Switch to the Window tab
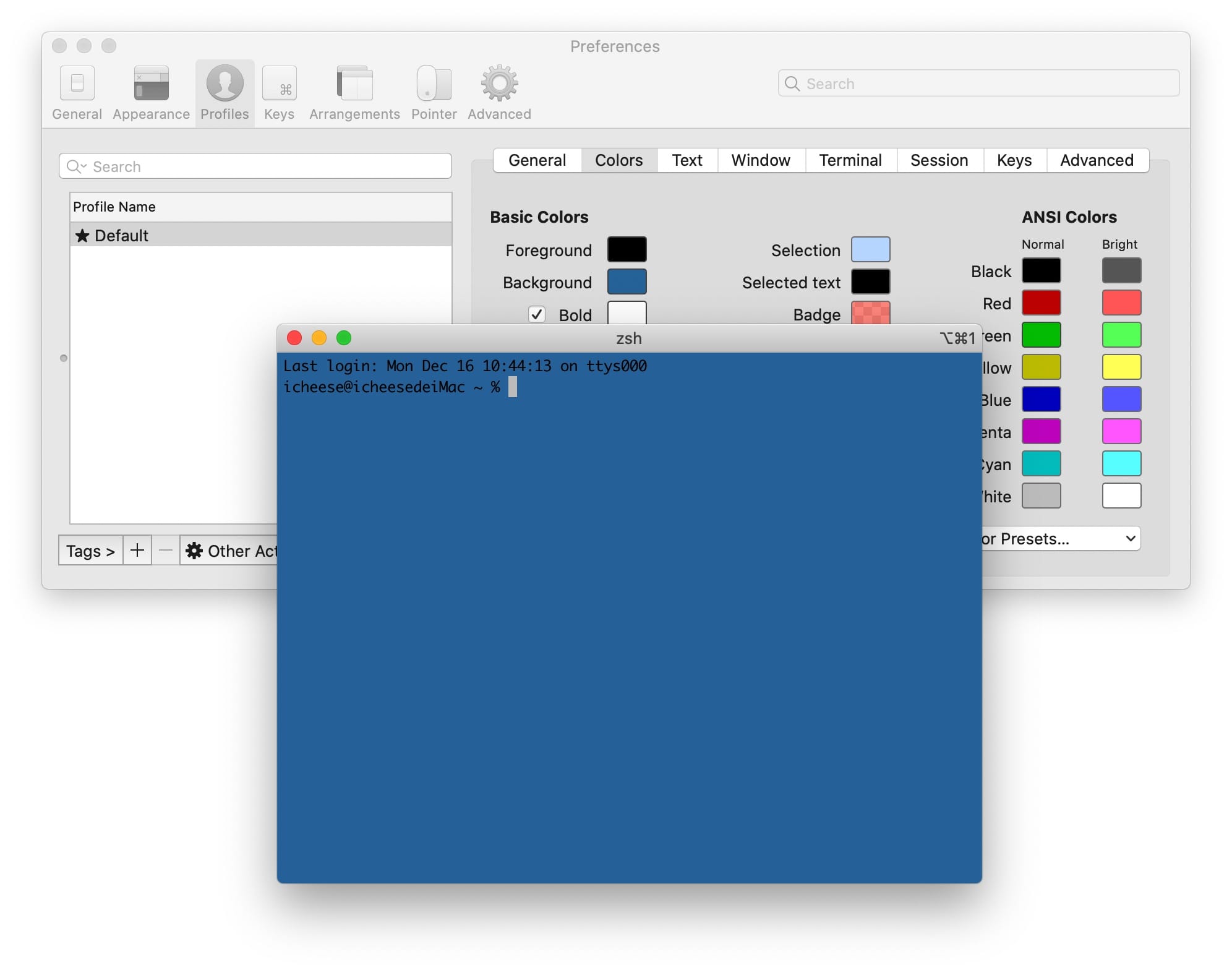1232x975 pixels. coord(760,160)
